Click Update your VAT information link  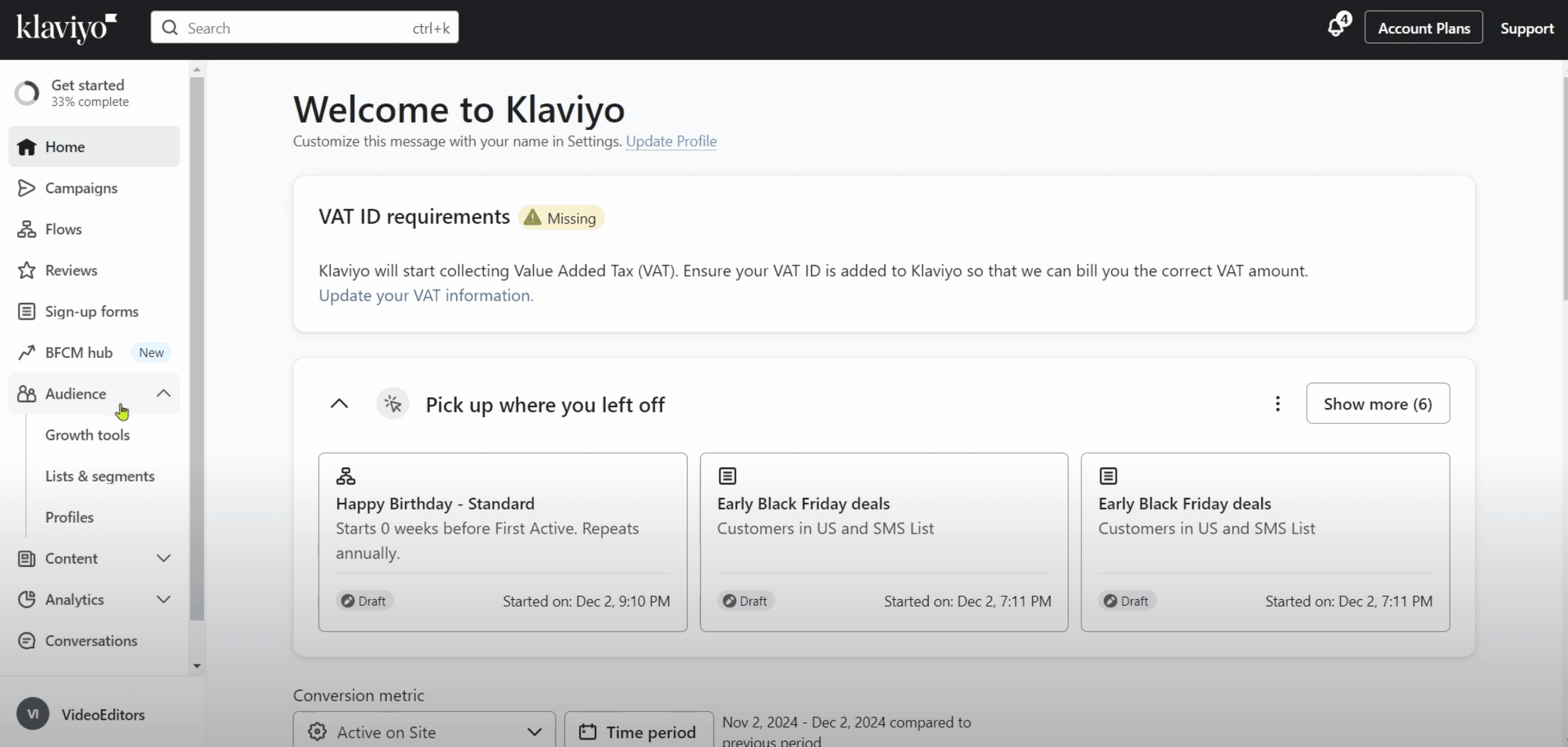pyautogui.click(x=425, y=295)
